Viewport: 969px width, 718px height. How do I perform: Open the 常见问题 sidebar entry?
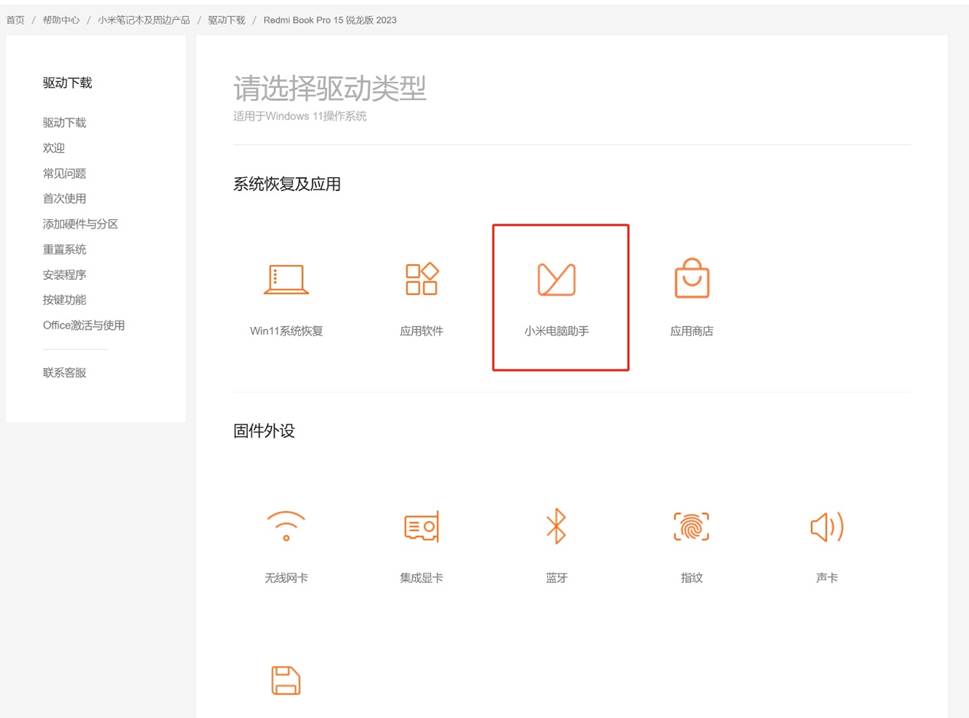click(x=64, y=172)
